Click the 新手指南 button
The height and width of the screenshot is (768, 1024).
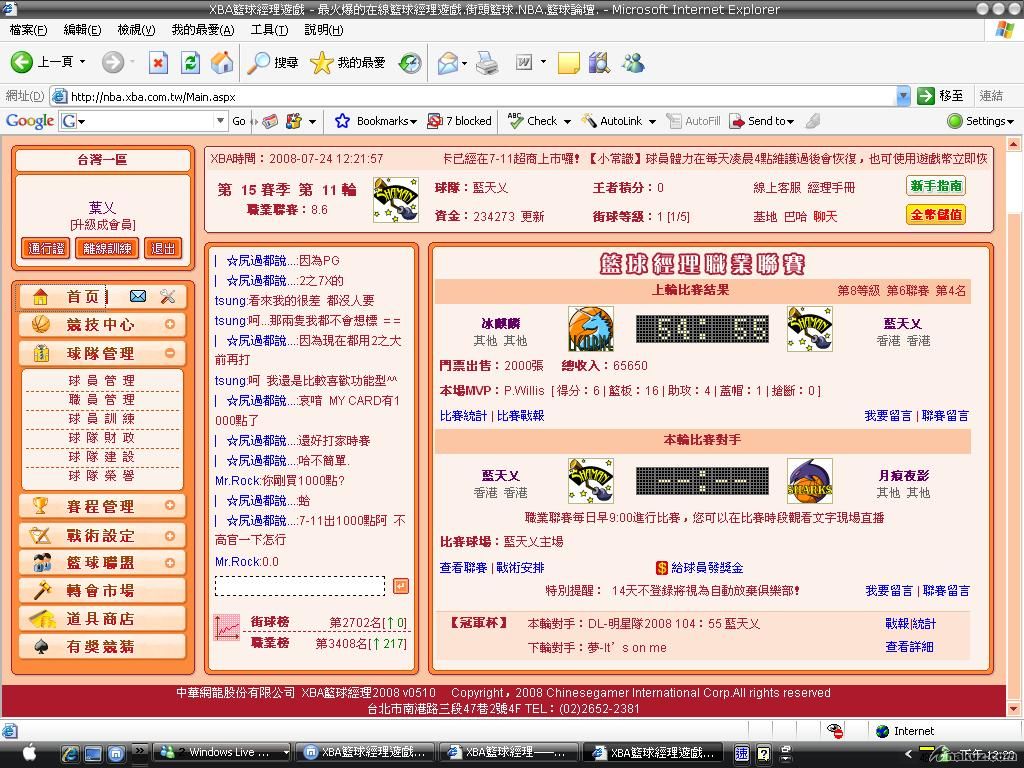point(936,185)
